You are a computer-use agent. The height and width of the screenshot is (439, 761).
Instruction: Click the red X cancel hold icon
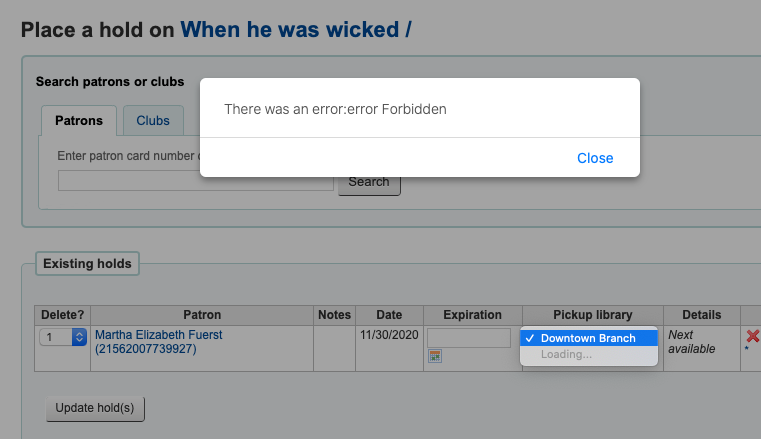pyautogui.click(x=752, y=336)
